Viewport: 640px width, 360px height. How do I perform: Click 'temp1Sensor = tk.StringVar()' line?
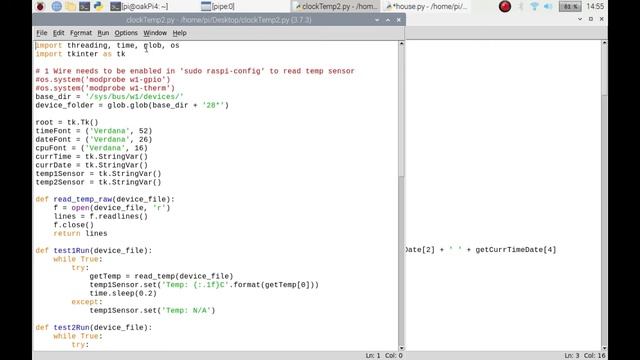(98, 174)
